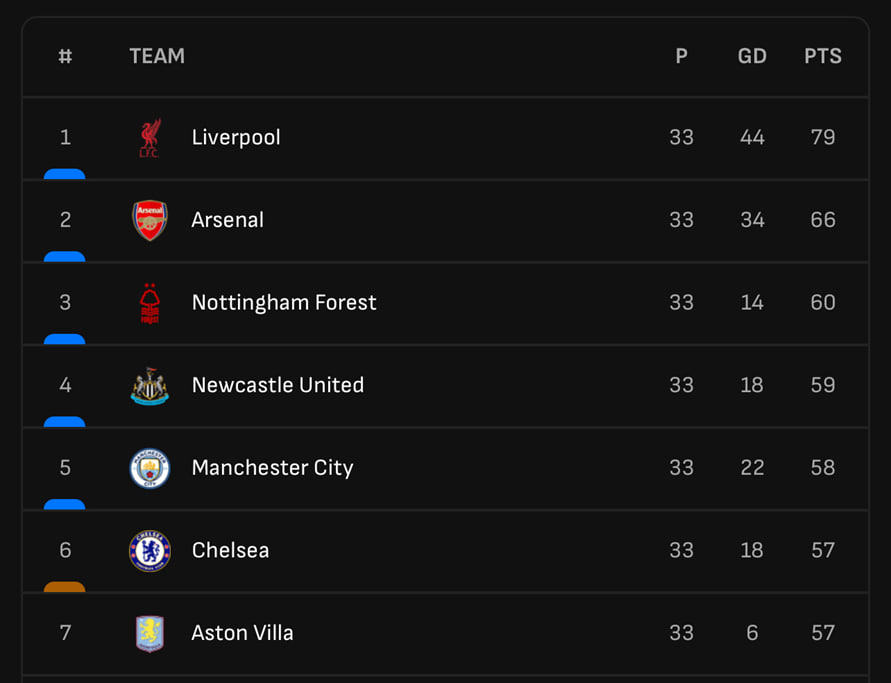This screenshot has height=683, width=891.
Task: Click the Arsenal club crest
Action: click(150, 220)
